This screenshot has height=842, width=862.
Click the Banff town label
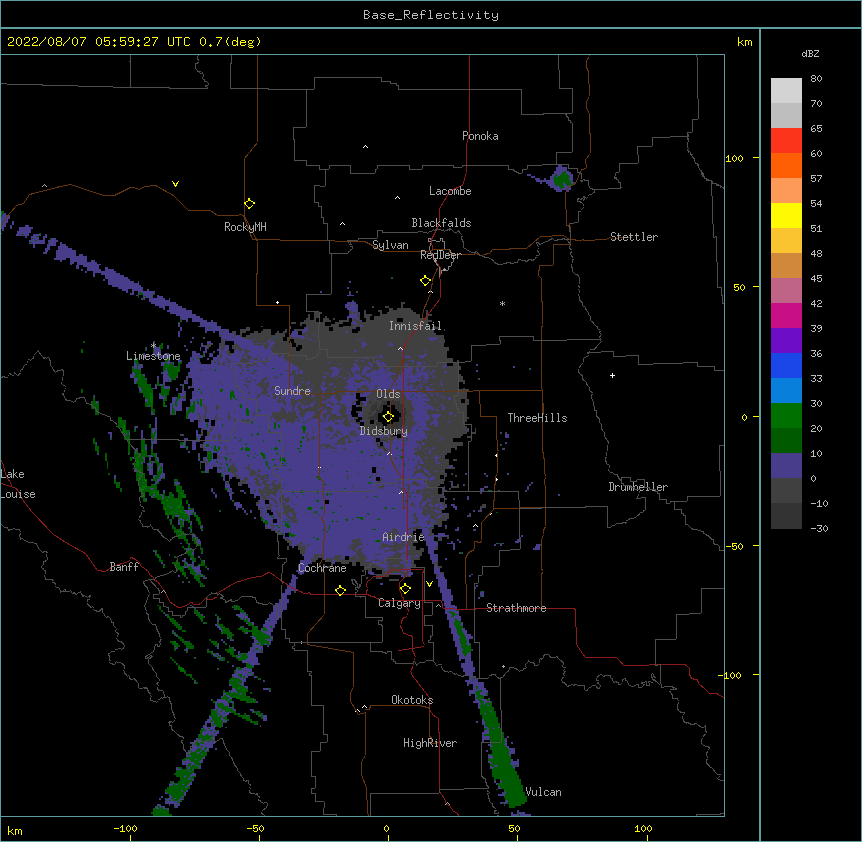coord(124,567)
